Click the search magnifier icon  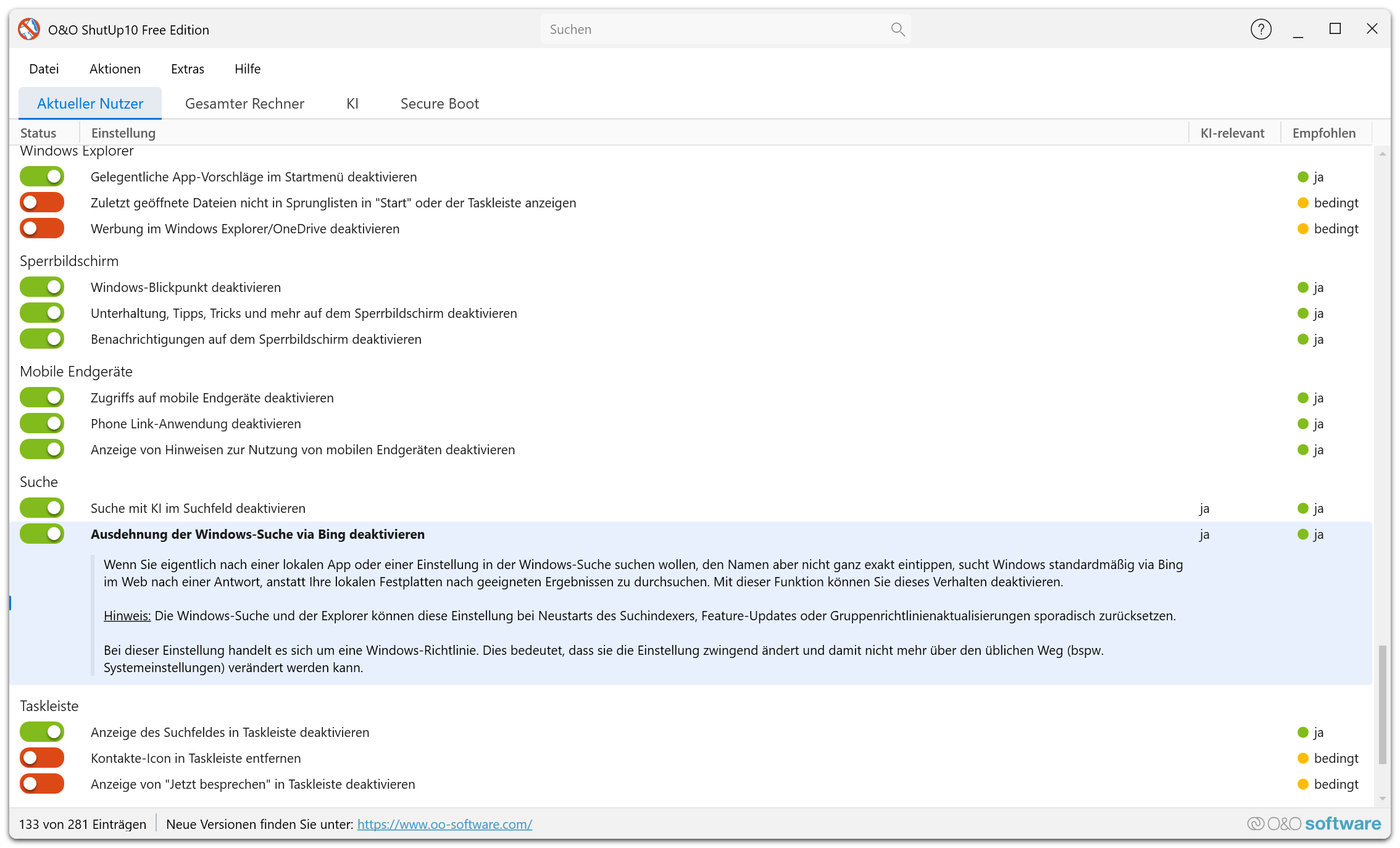tap(898, 30)
